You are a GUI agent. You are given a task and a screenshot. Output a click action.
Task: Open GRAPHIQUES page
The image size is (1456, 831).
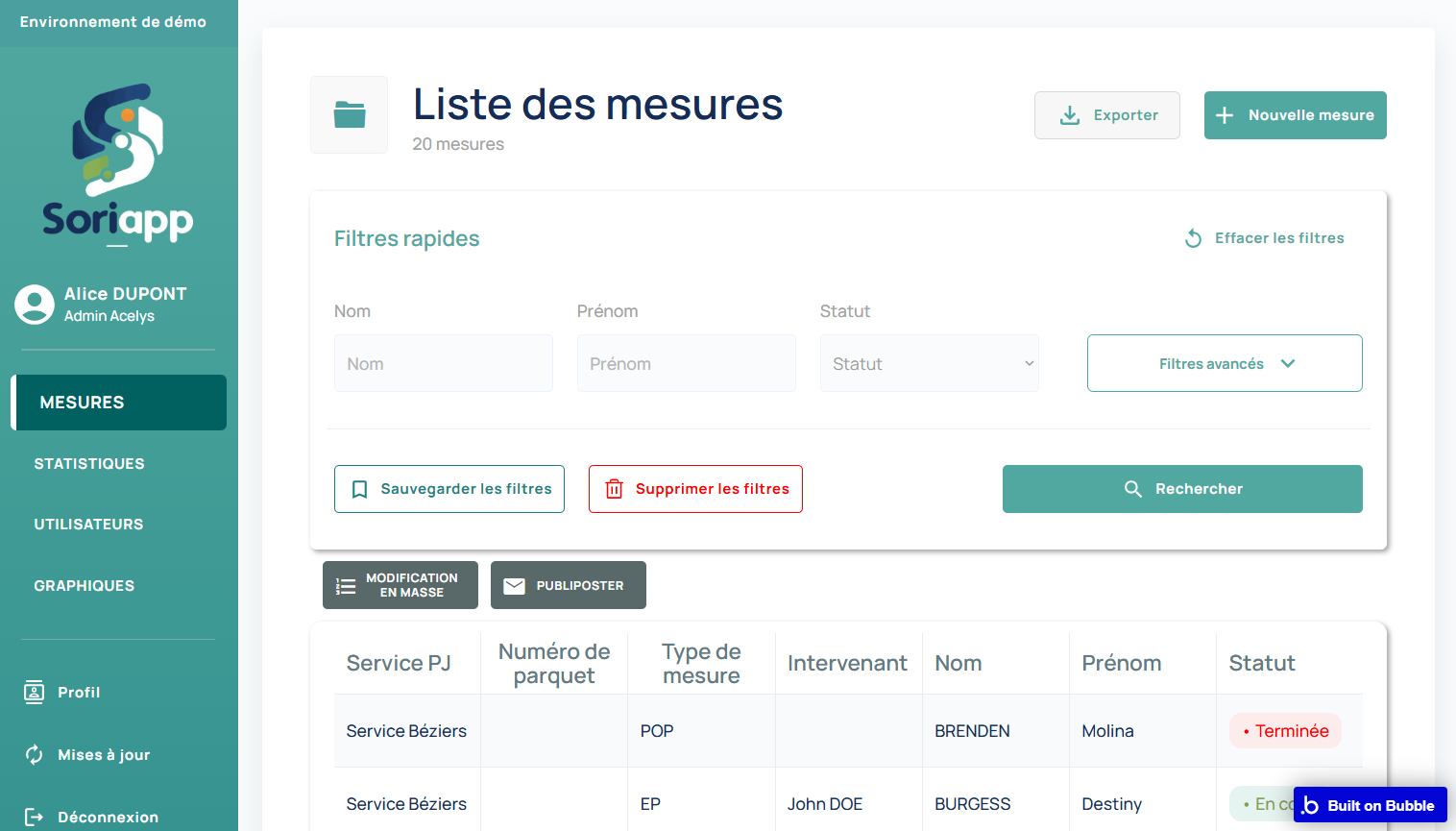85,586
